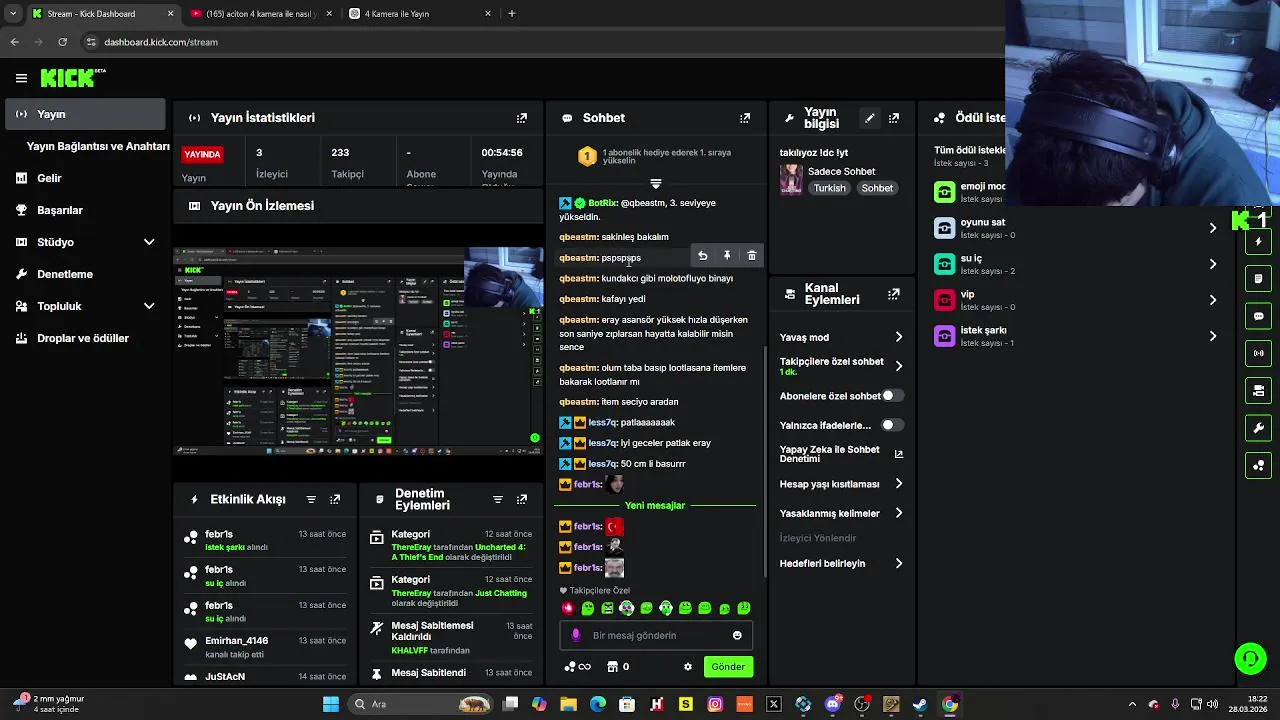Edit Yayın bilgisi with the pencil icon
Image resolution: width=1280 pixels, height=720 pixels.
pos(870,118)
